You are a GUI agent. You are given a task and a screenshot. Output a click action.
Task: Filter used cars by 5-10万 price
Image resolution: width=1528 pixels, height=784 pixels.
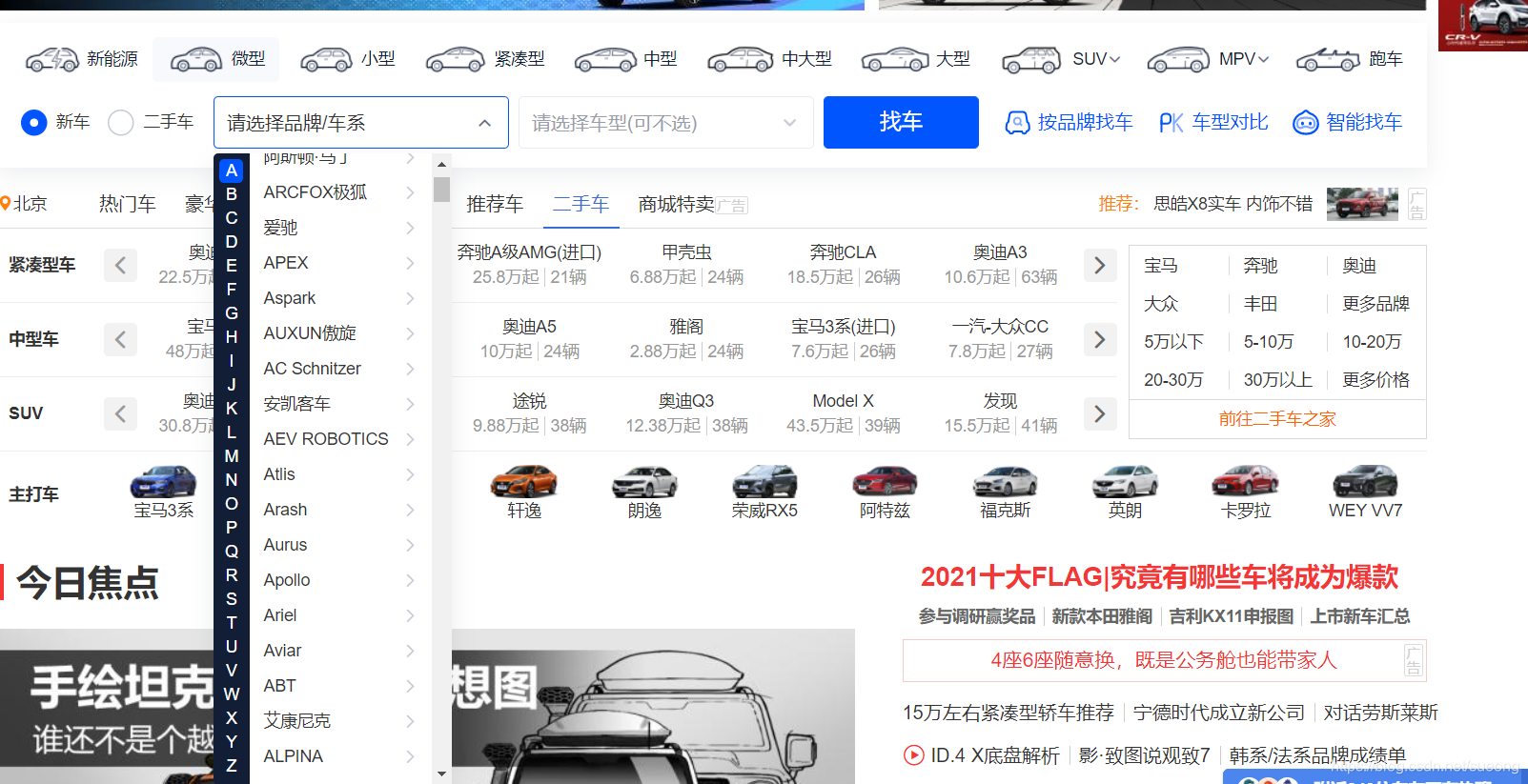click(x=1269, y=342)
